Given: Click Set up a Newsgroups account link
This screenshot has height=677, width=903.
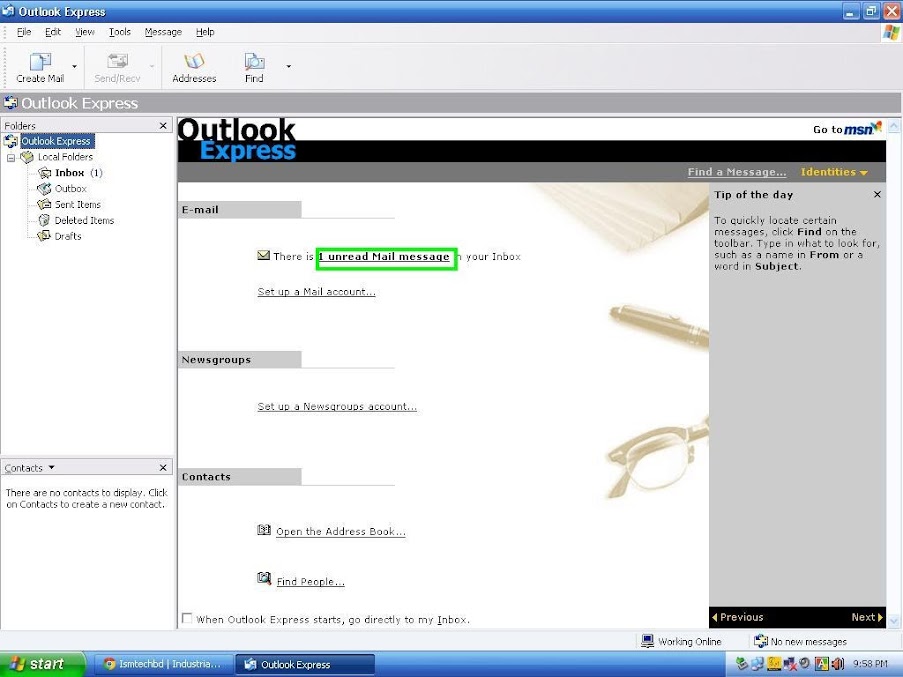Looking at the screenshot, I should click(x=337, y=406).
